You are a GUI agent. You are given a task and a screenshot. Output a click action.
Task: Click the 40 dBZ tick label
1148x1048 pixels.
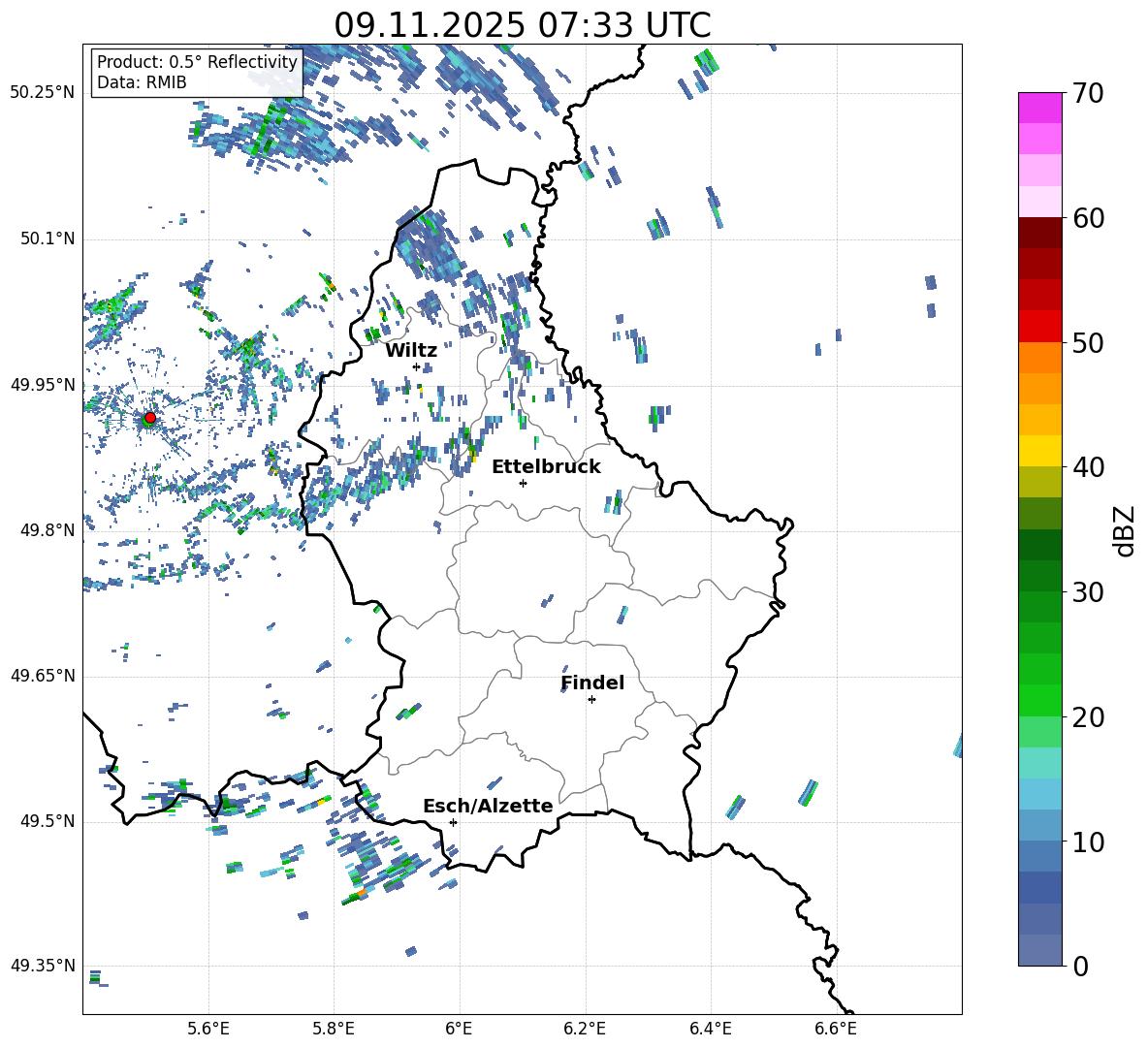point(1088,467)
